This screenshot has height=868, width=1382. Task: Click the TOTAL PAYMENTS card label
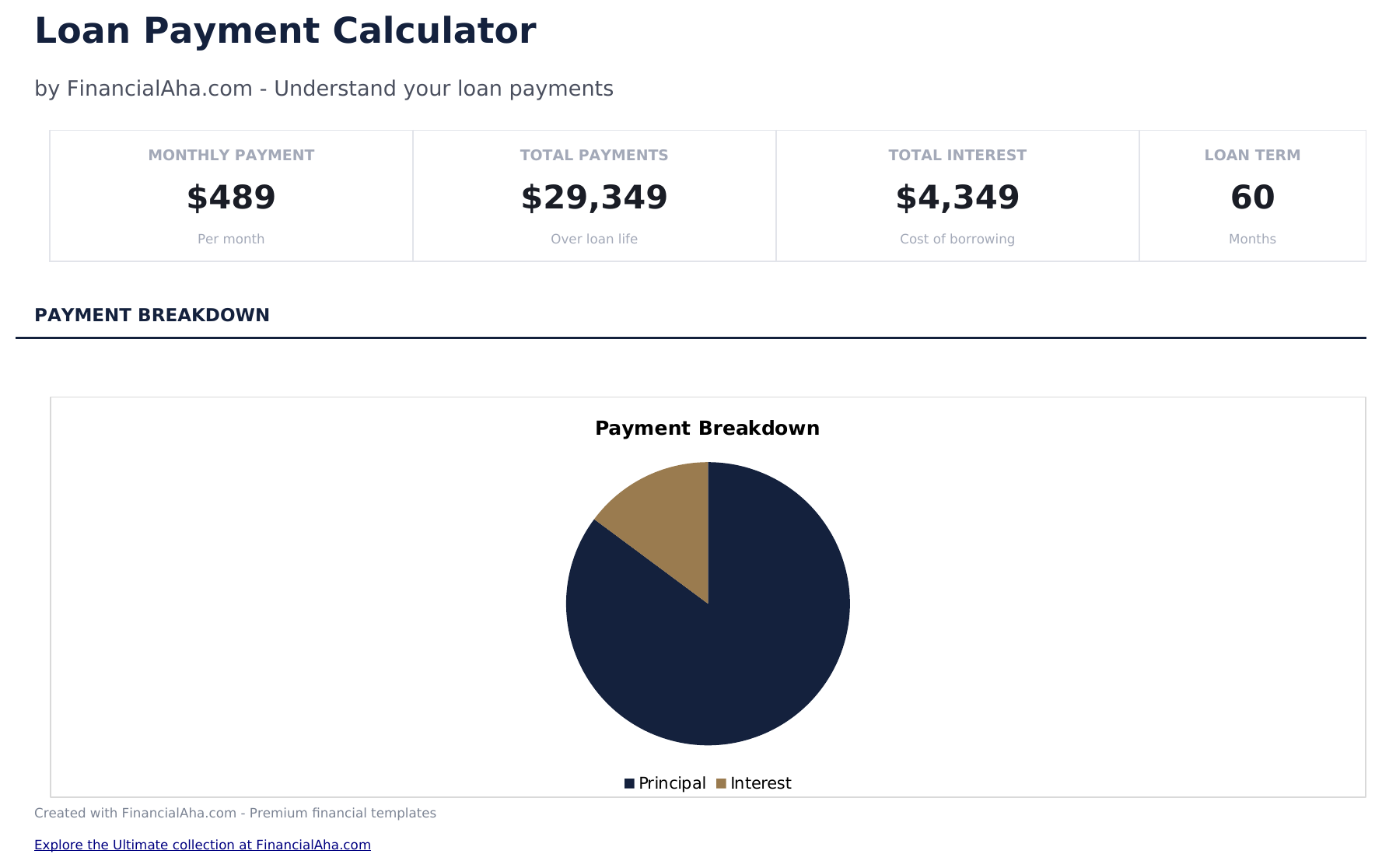click(594, 156)
